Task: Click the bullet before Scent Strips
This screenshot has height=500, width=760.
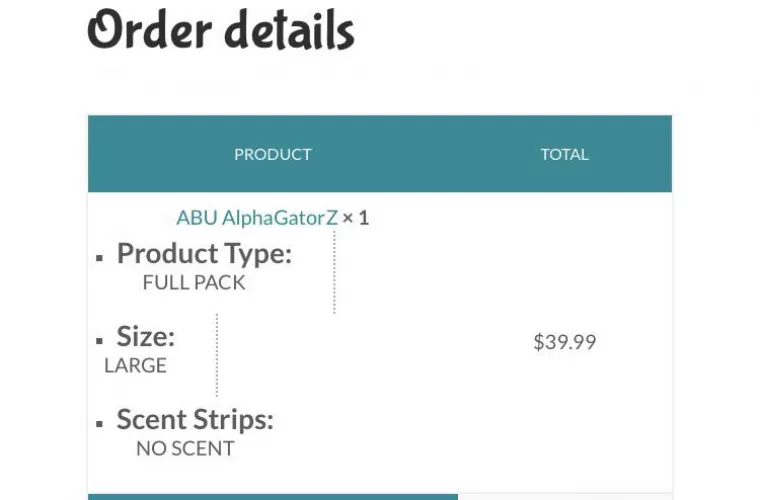Action: [x=100, y=423]
